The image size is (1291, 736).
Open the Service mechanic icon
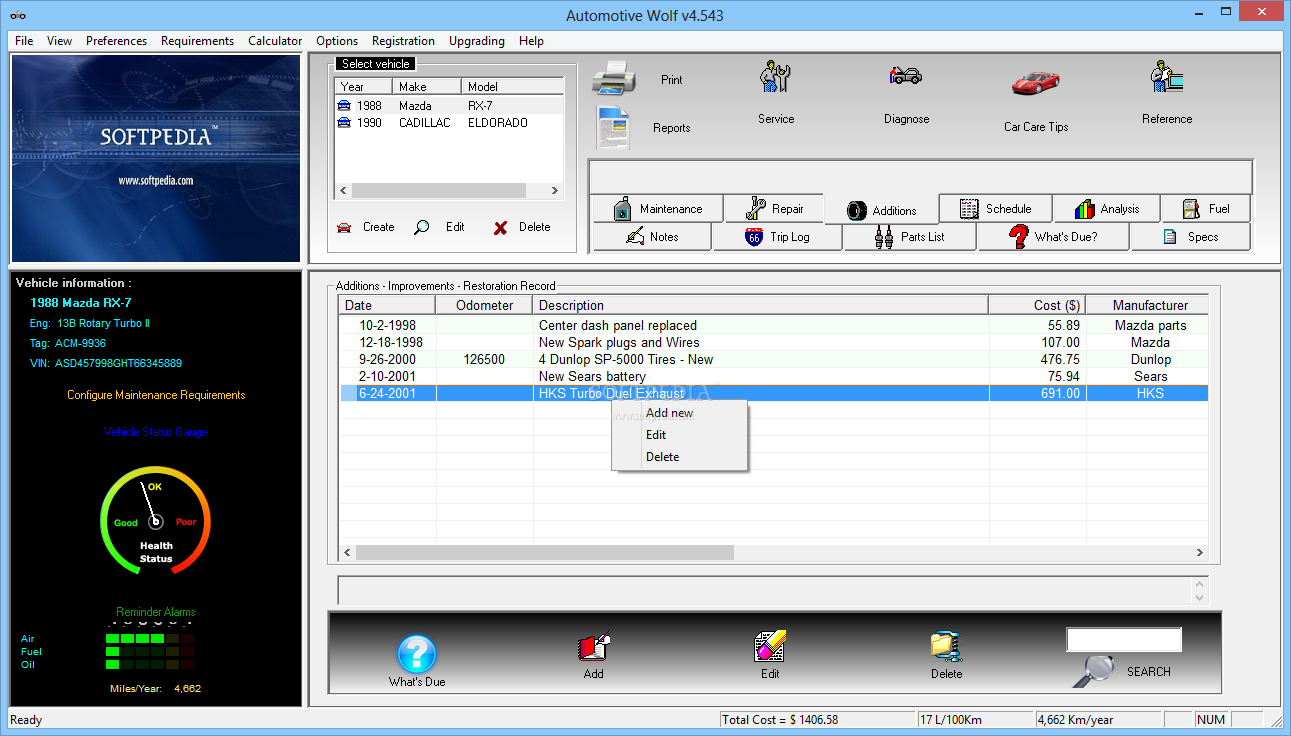pos(775,78)
